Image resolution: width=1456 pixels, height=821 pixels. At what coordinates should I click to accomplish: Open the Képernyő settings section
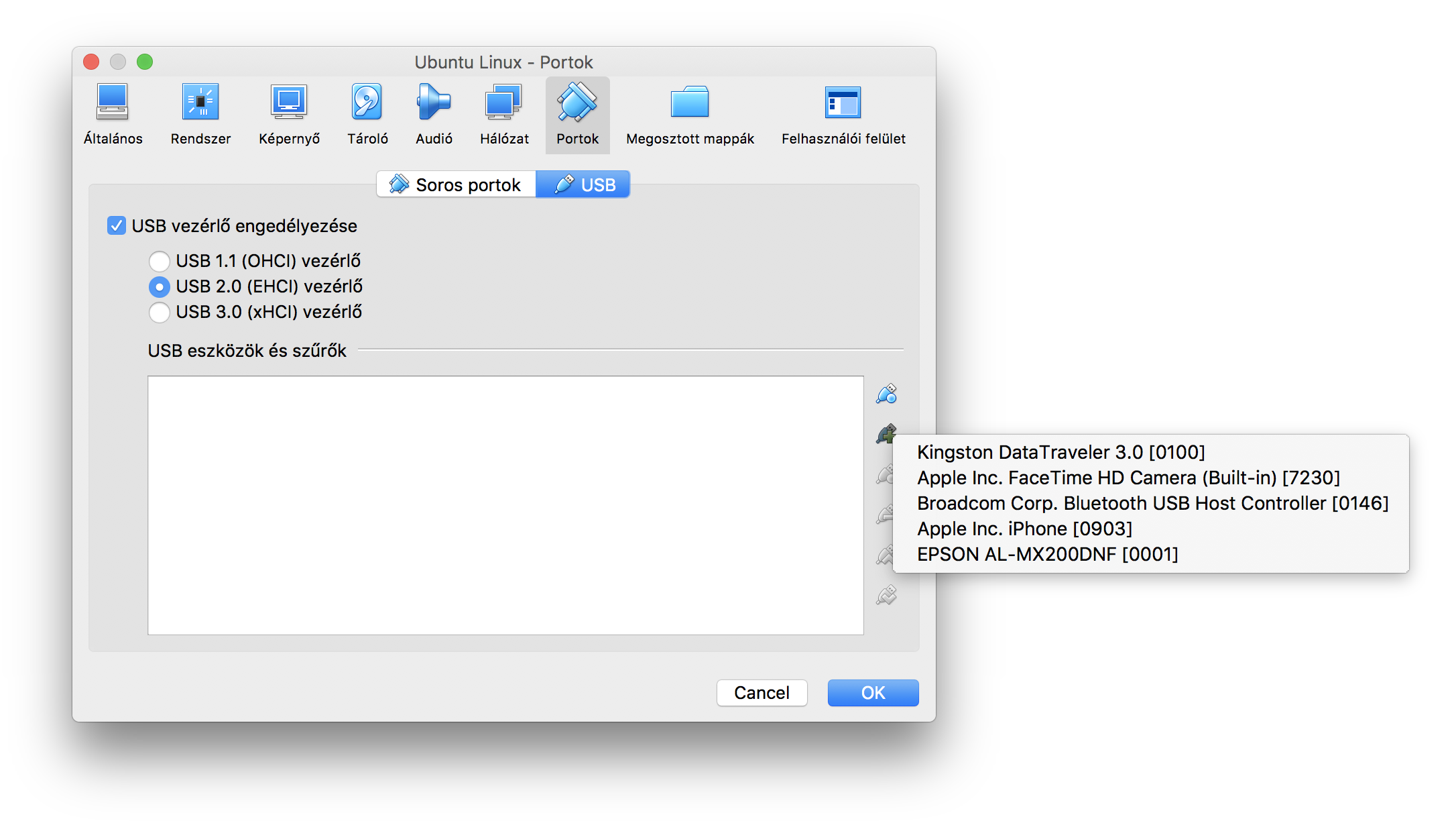click(289, 115)
